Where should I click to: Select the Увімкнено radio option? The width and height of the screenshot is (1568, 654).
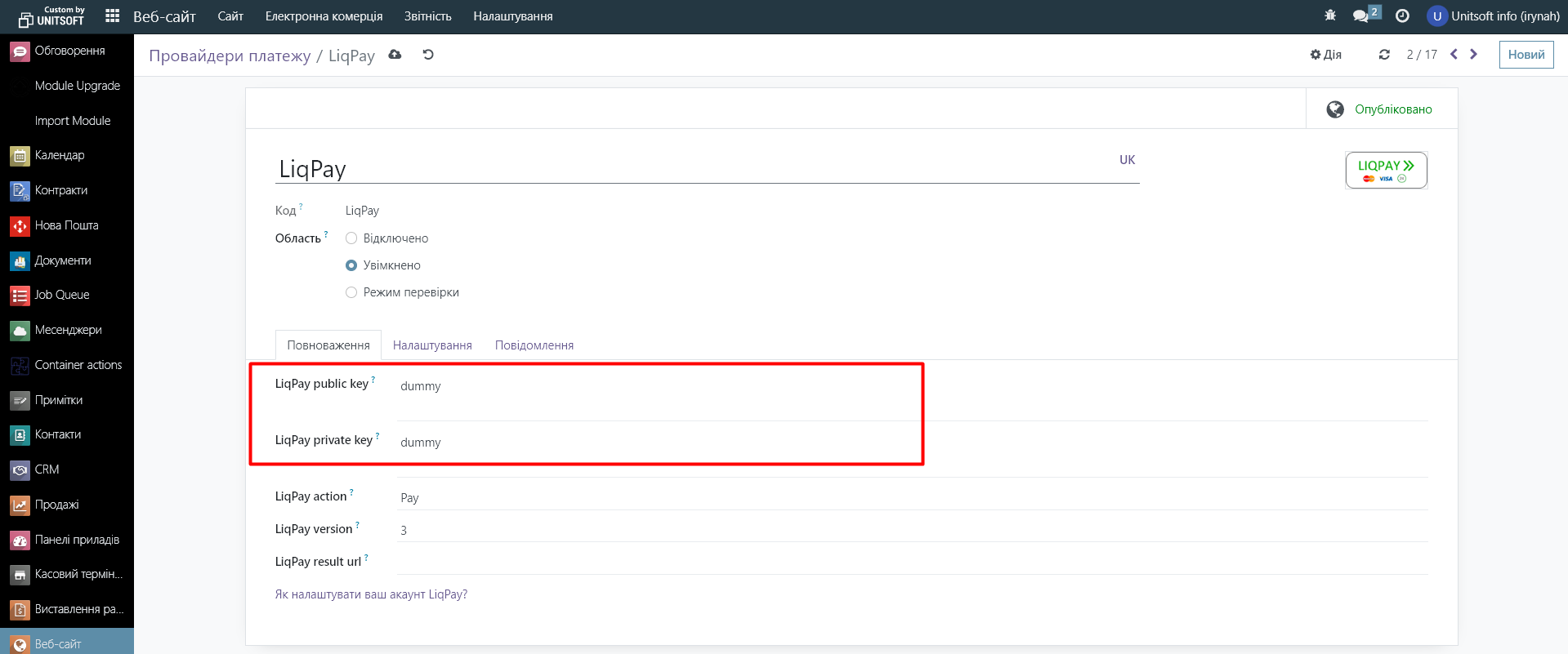point(351,265)
